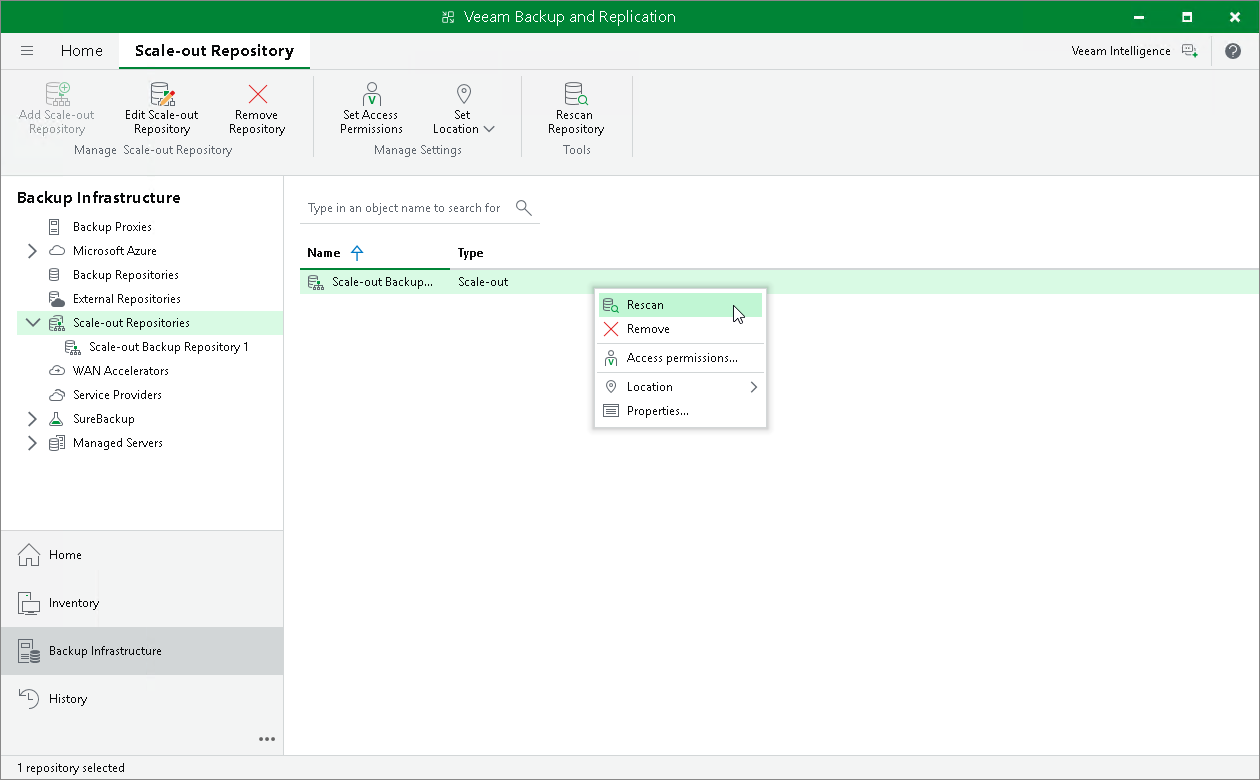
Task: Click properties icon in context menu
Action: [611, 411]
